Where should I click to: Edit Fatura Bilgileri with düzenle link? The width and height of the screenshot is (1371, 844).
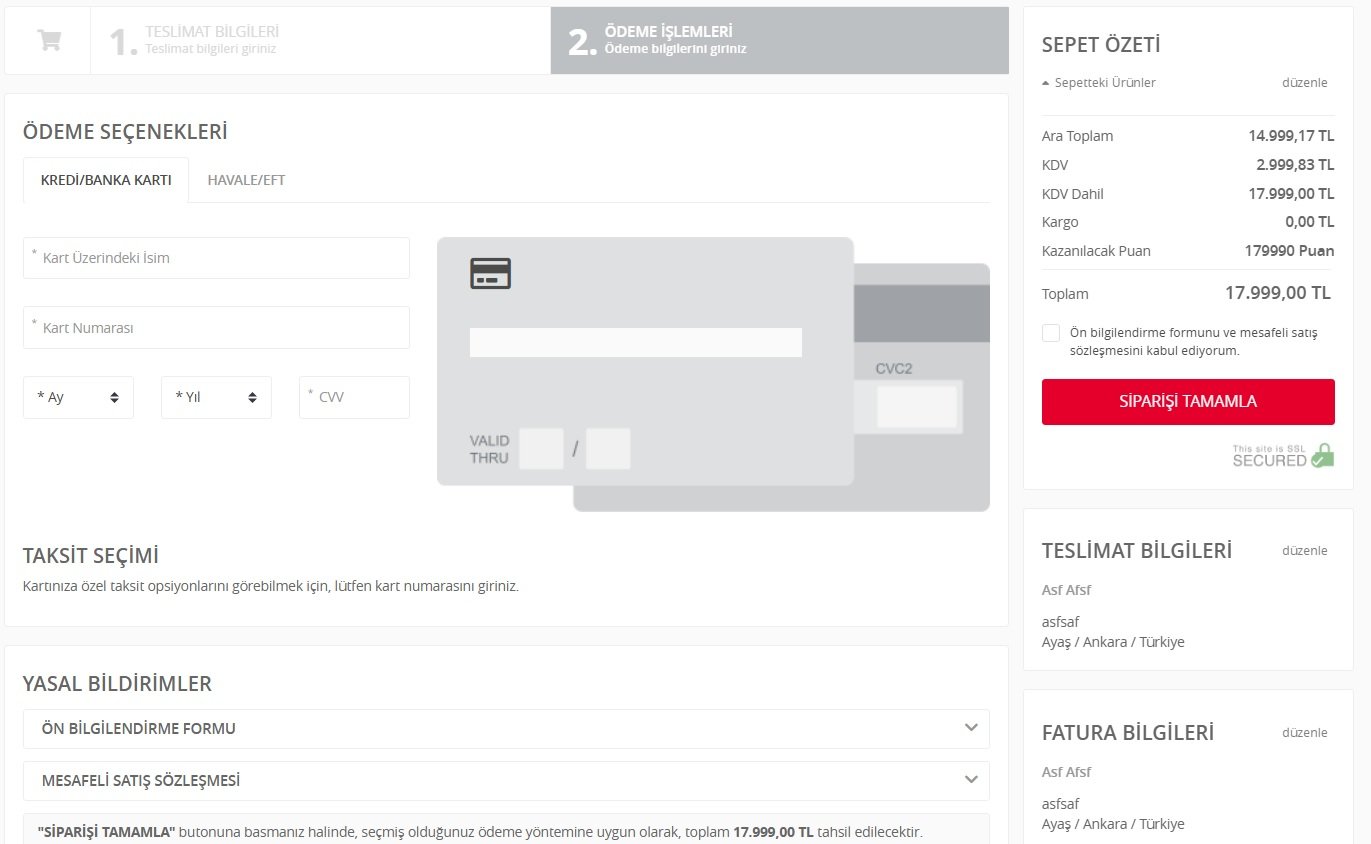coord(1304,733)
